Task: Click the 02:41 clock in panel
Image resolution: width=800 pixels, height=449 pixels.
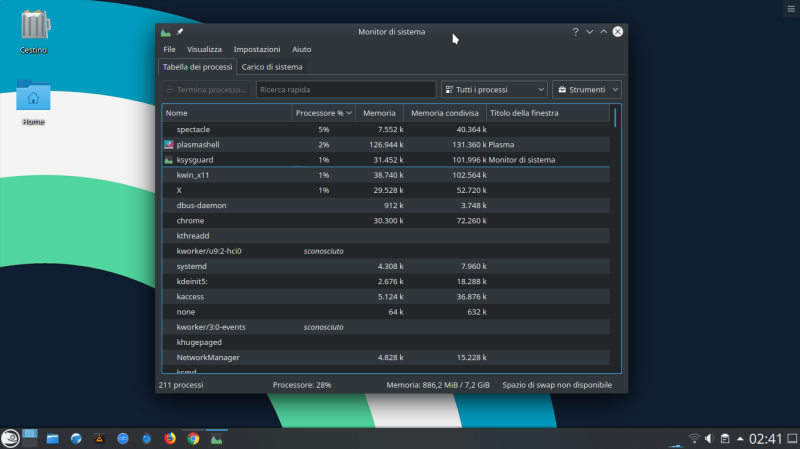Action: tap(765, 439)
